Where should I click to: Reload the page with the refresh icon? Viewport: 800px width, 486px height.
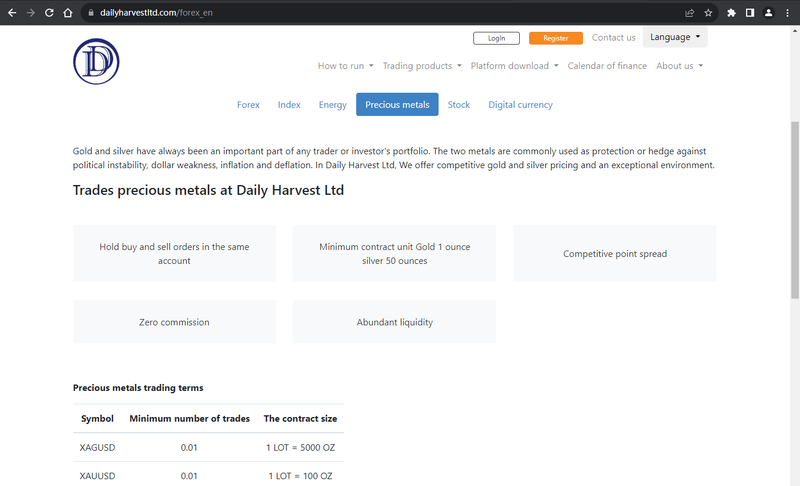[49, 13]
